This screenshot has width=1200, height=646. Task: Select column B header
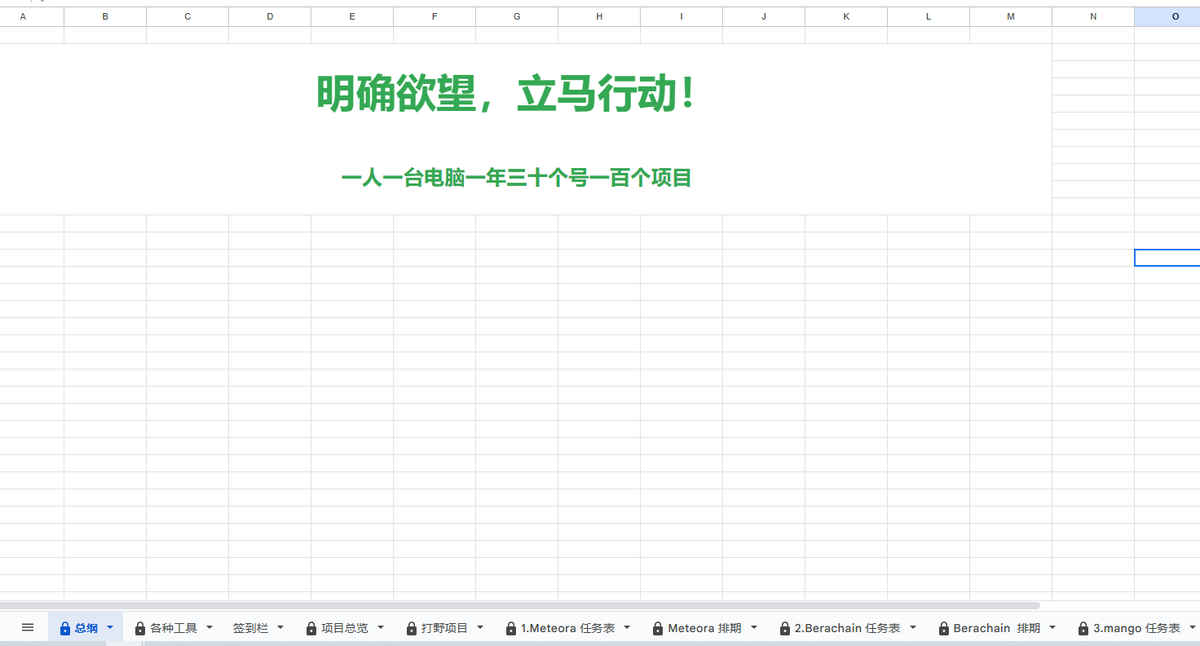click(105, 17)
